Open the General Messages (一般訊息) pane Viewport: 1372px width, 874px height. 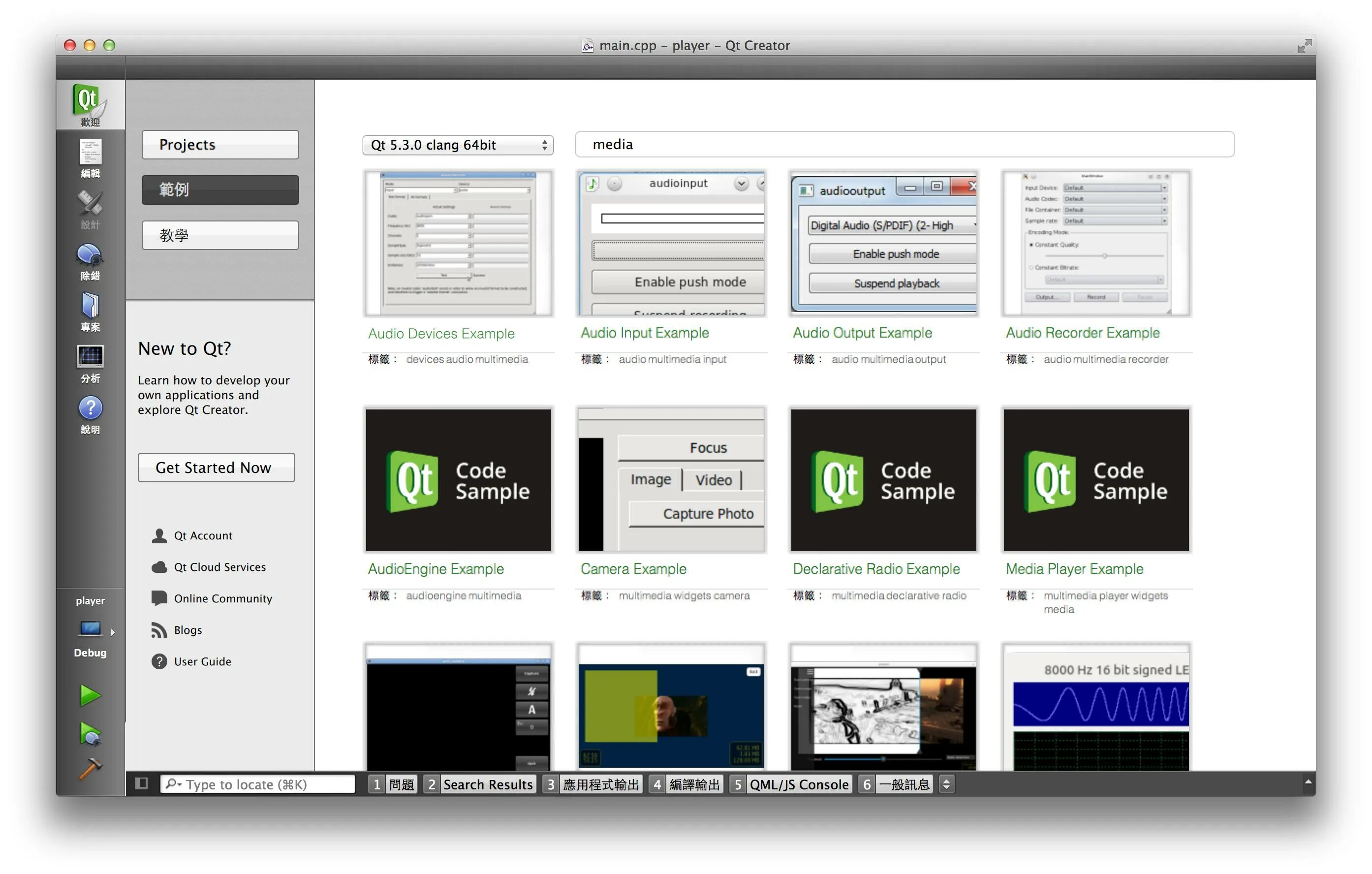click(895, 784)
